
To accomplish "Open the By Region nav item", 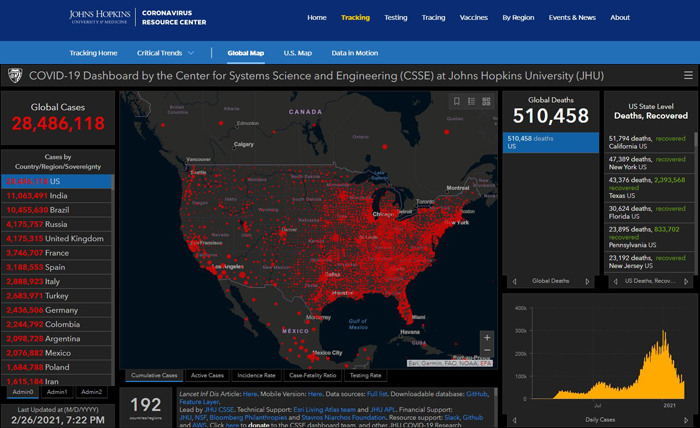I will pyautogui.click(x=518, y=17).
